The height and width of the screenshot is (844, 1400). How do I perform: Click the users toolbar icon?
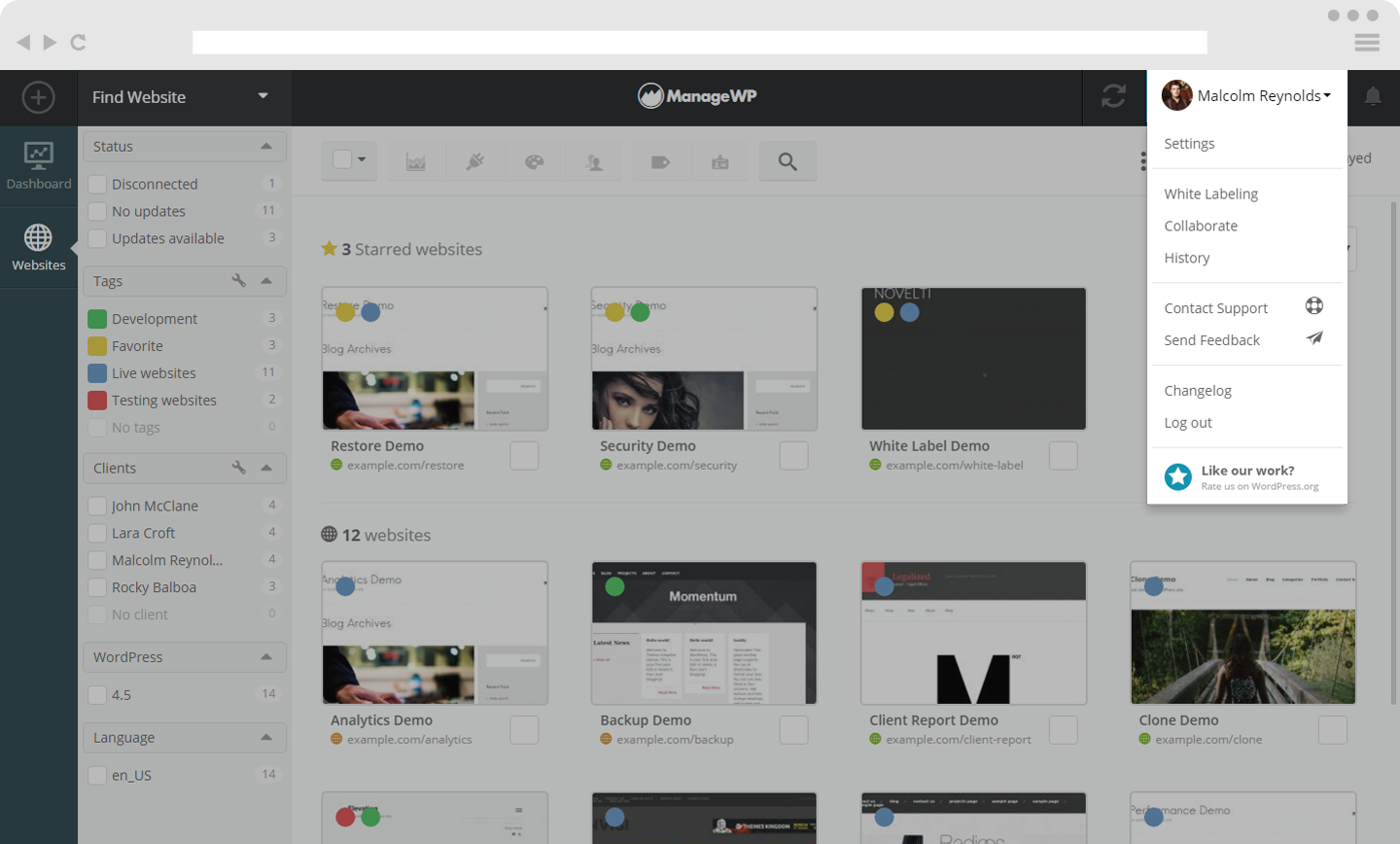pyautogui.click(x=594, y=162)
